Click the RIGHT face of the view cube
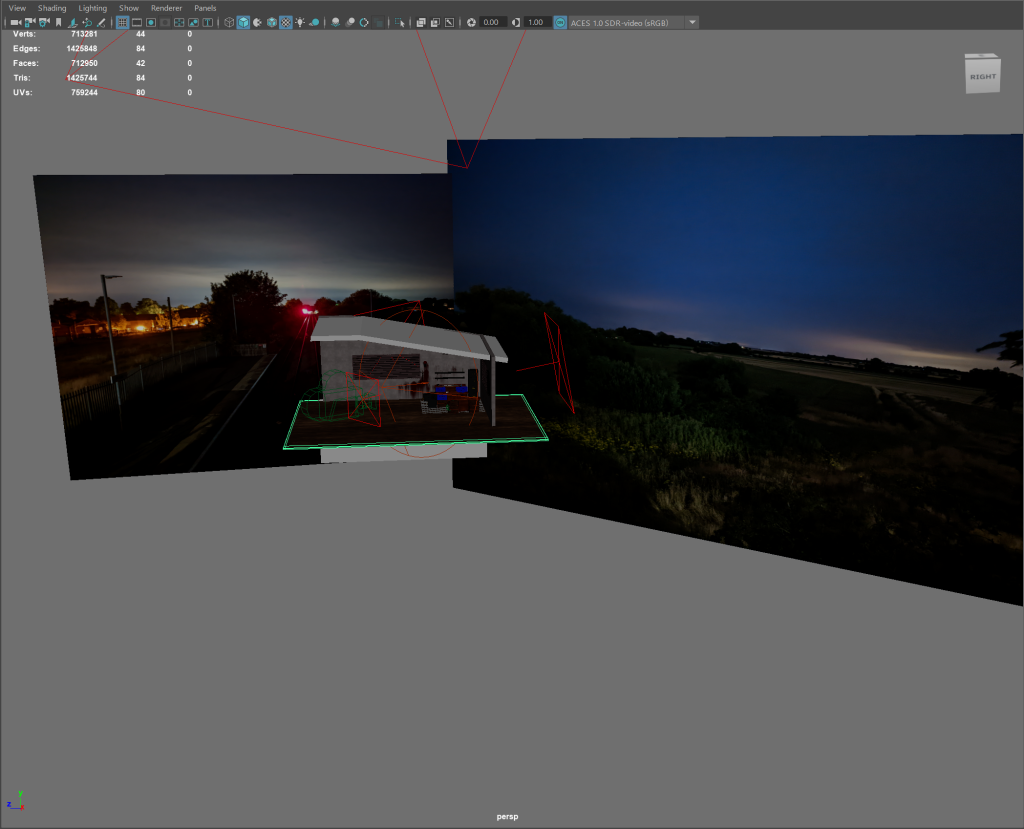The width and height of the screenshot is (1024, 829). [x=982, y=76]
